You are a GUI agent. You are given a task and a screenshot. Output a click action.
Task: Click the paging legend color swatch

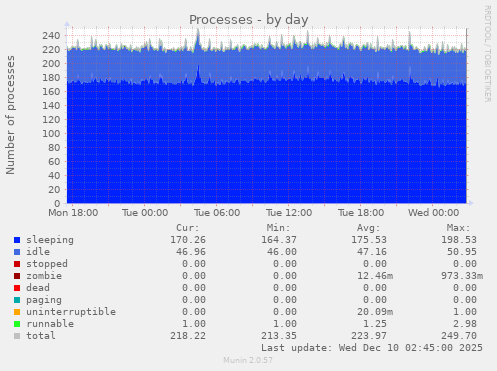coord(17,300)
